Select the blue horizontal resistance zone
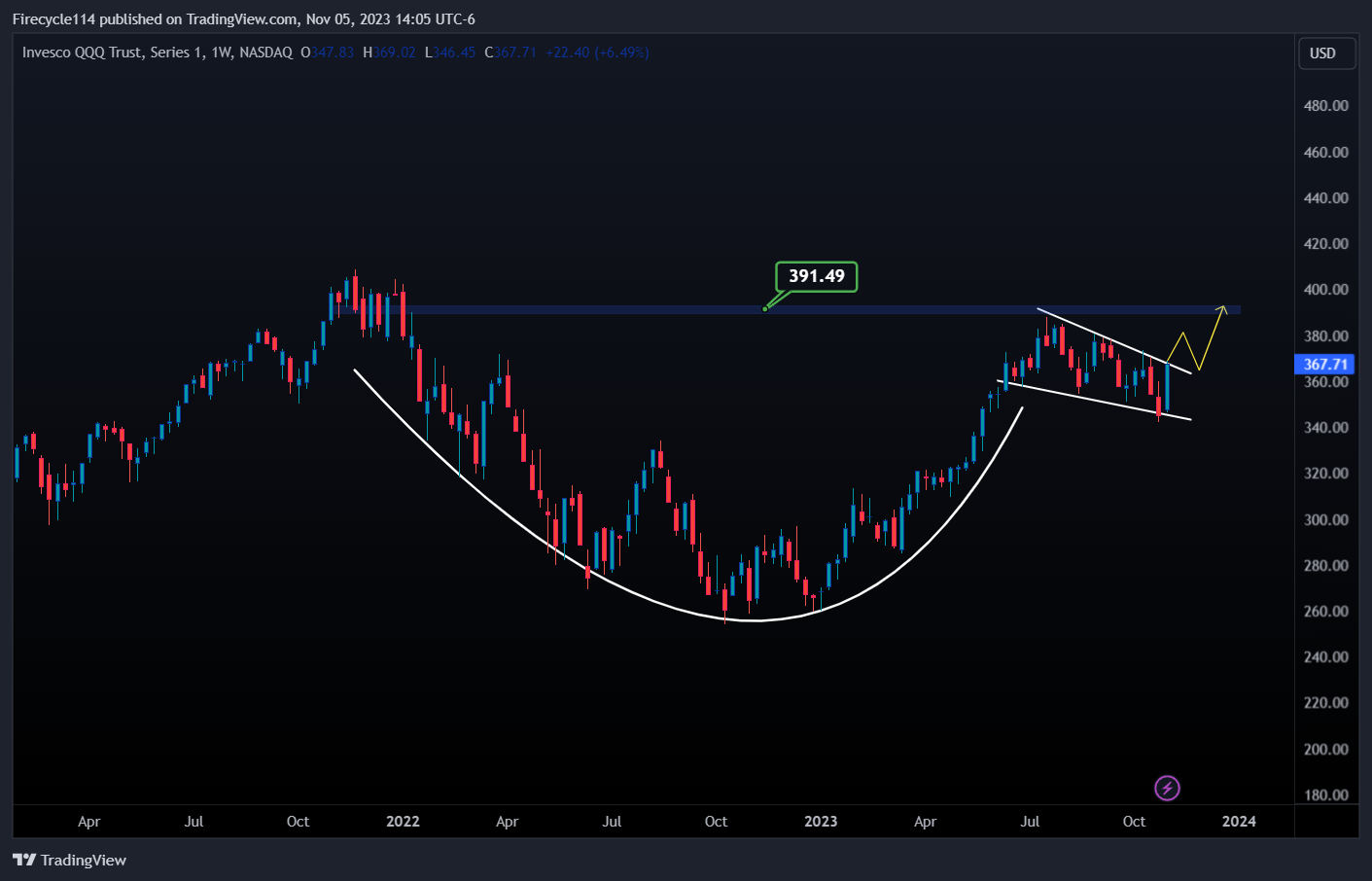Viewport: 1372px width, 881px height. [x=788, y=310]
